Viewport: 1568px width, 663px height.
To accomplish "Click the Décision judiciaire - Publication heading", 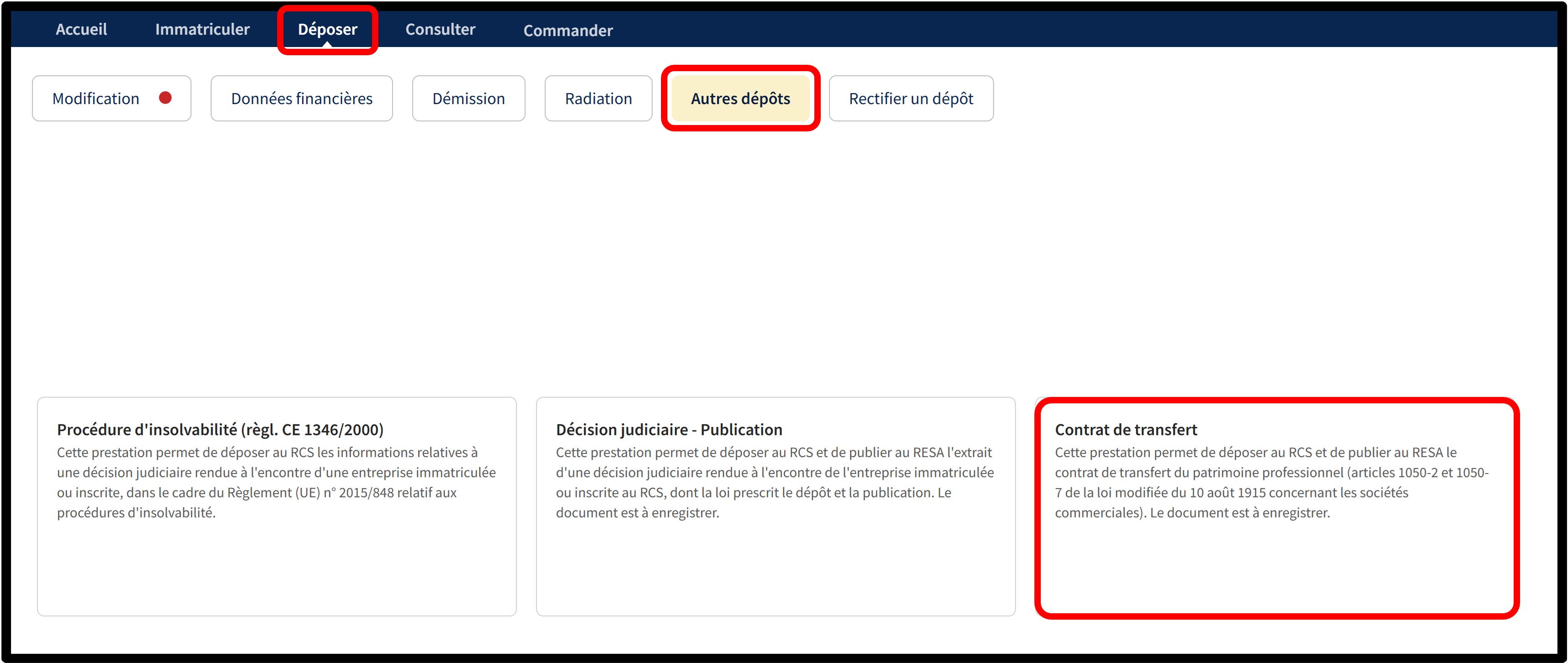I will point(668,429).
